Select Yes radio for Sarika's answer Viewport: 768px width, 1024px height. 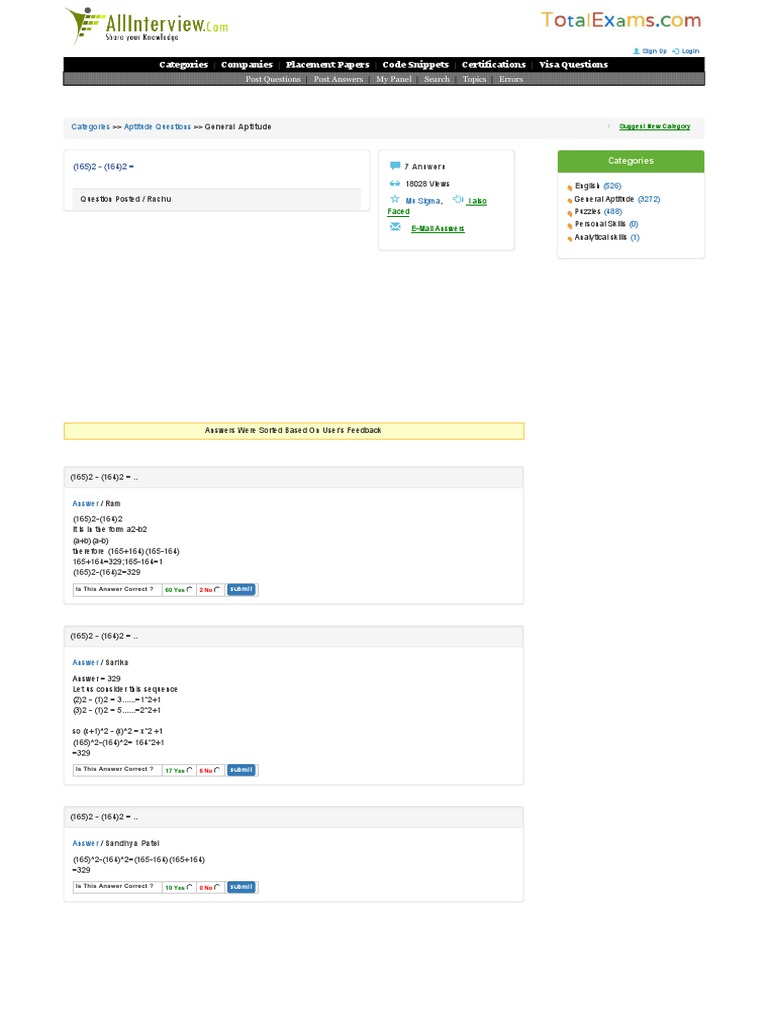tap(190, 770)
